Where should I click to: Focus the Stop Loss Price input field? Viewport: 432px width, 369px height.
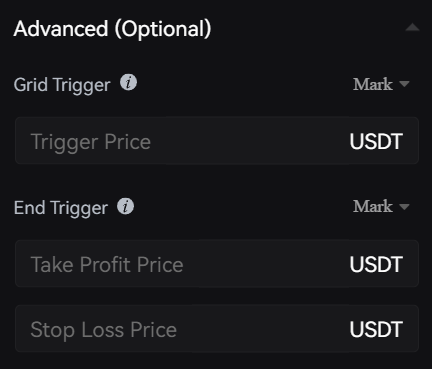click(217, 329)
